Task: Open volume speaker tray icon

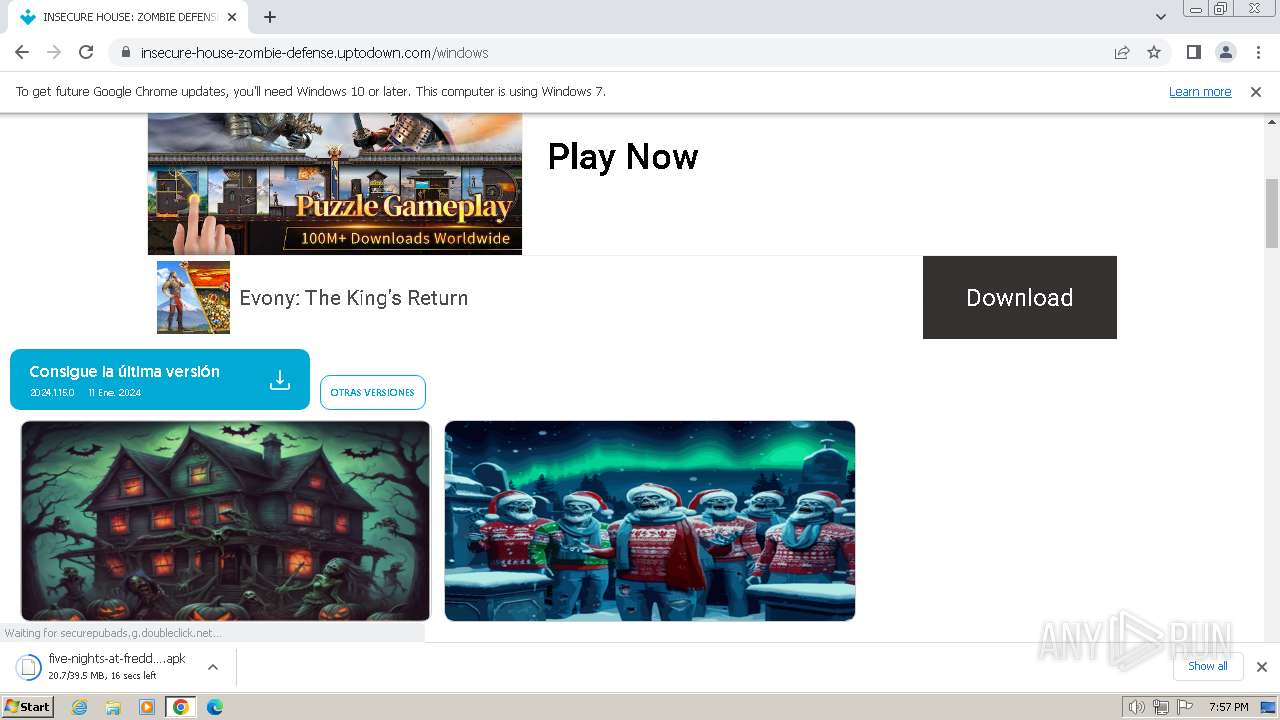Action: (x=1136, y=707)
